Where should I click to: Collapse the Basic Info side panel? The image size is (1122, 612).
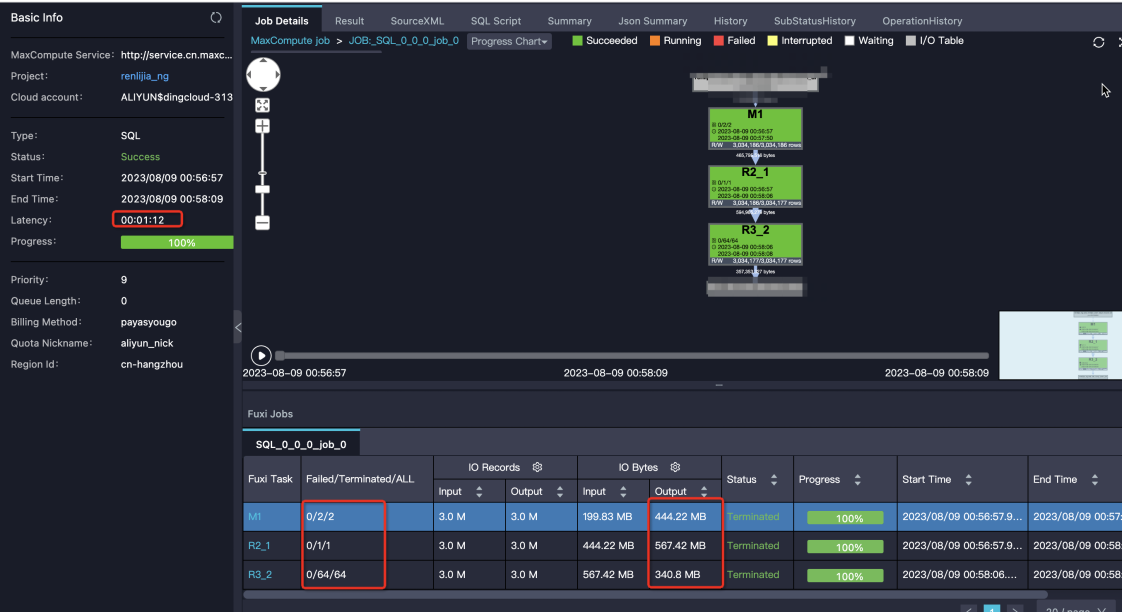pos(238,328)
